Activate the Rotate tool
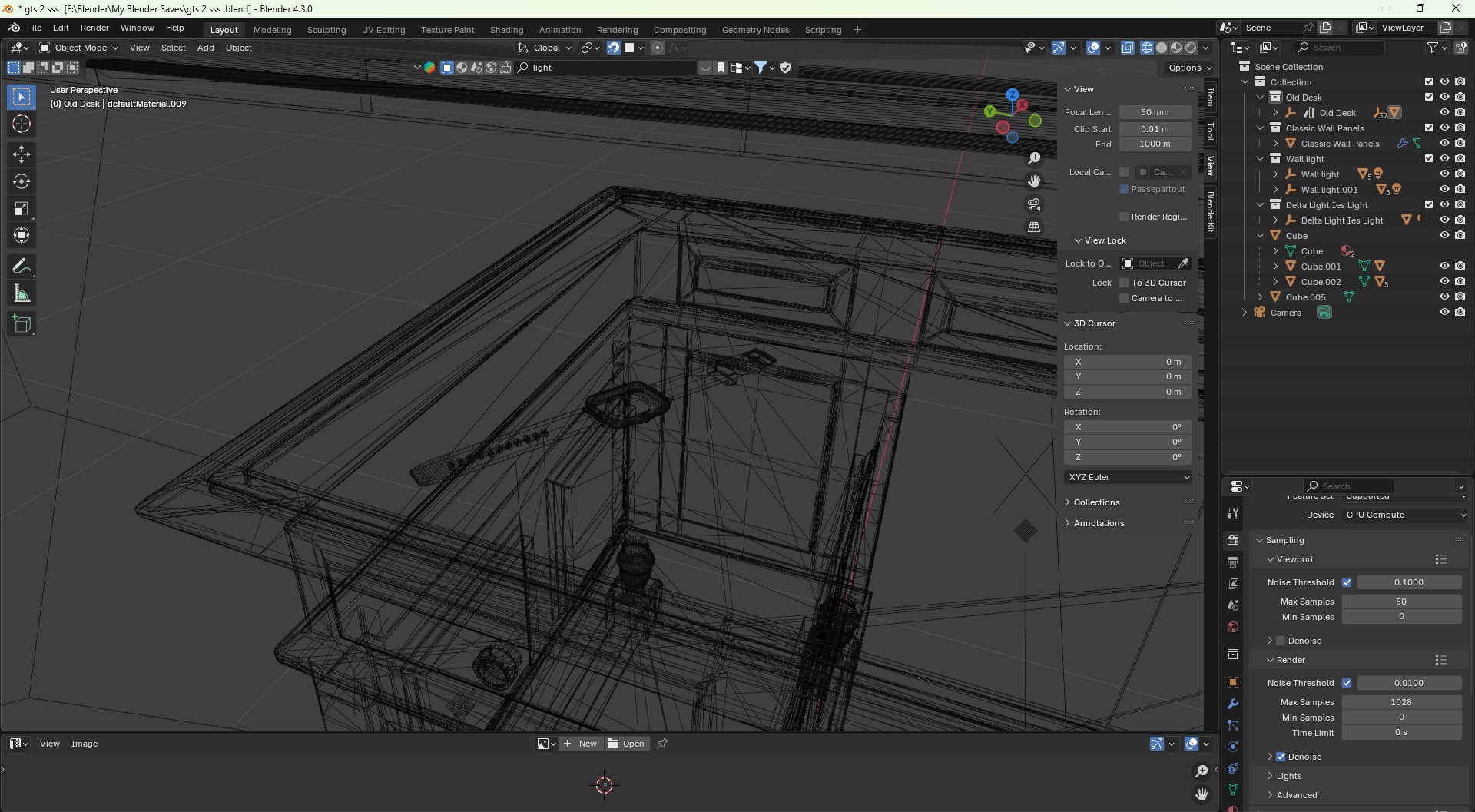This screenshot has width=1475, height=812. pos(22,182)
